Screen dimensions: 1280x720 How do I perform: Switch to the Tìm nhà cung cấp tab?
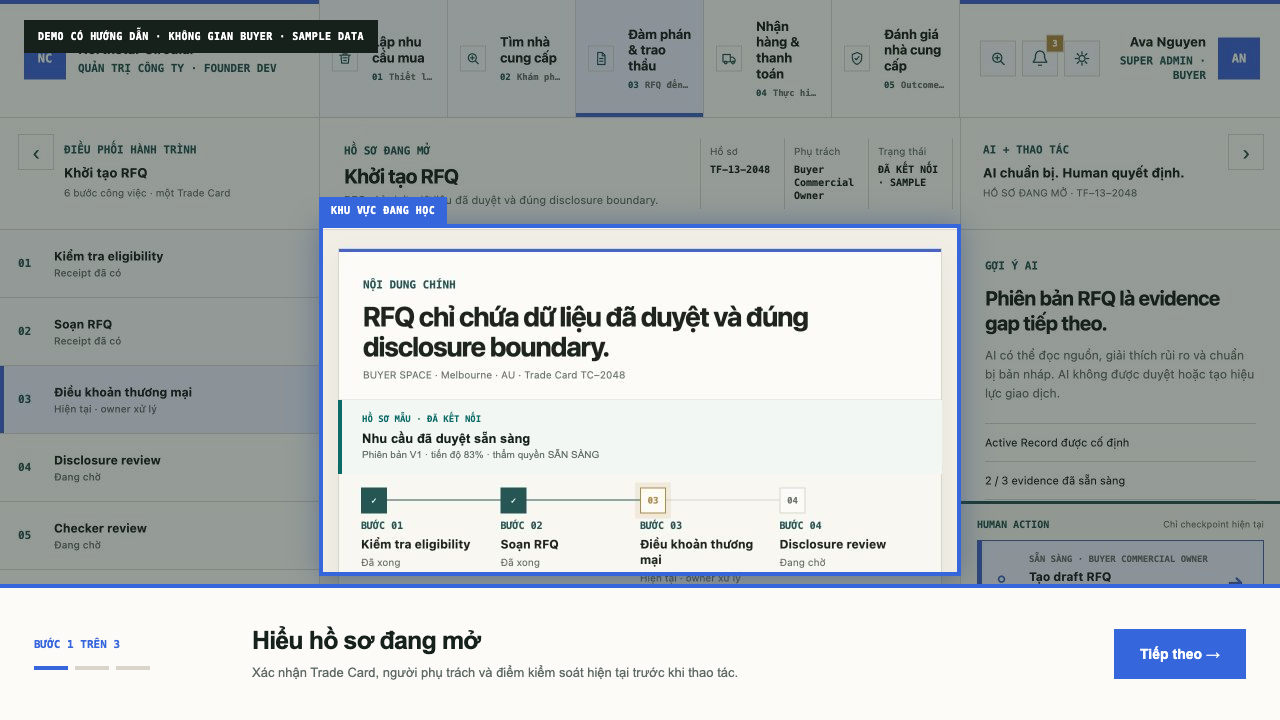[x=512, y=58]
